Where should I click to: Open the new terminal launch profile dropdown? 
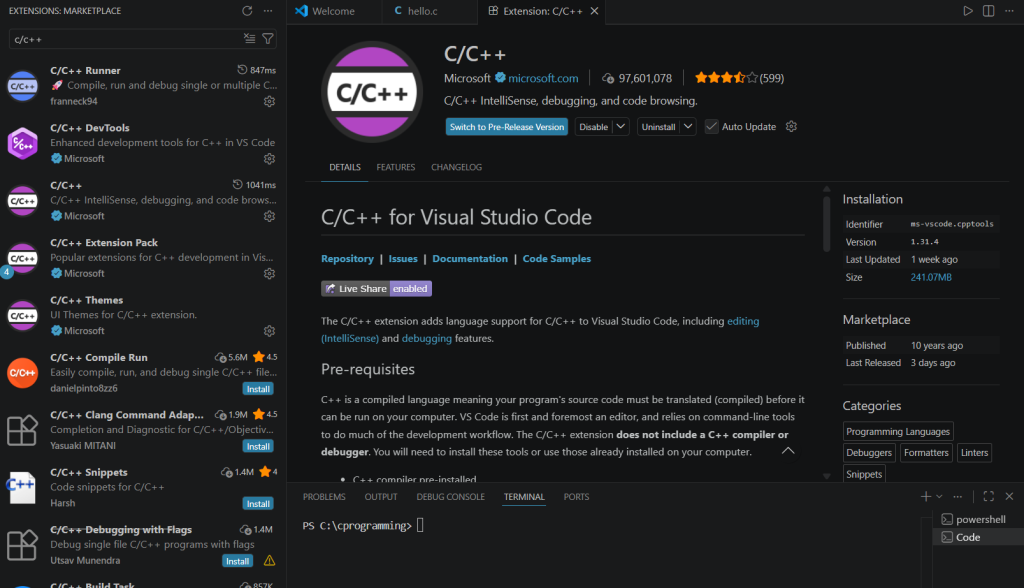(x=940, y=496)
